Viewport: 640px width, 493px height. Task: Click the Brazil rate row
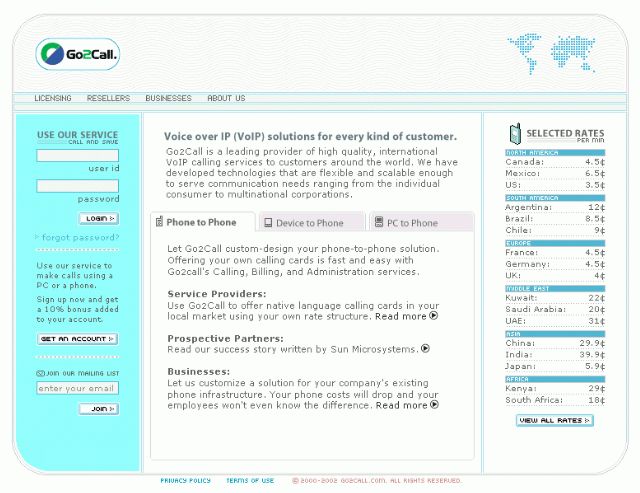pos(555,219)
